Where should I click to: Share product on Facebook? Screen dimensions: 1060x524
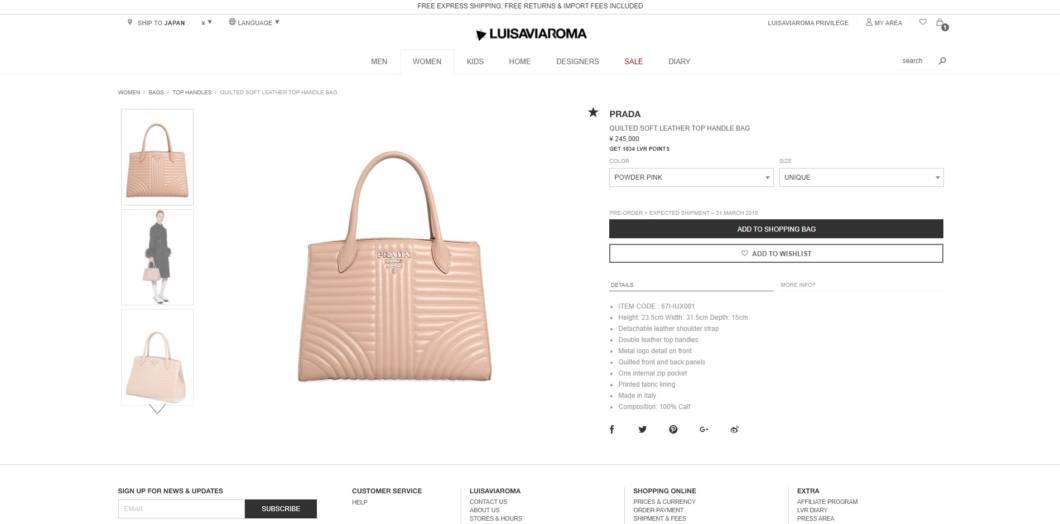coord(612,429)
